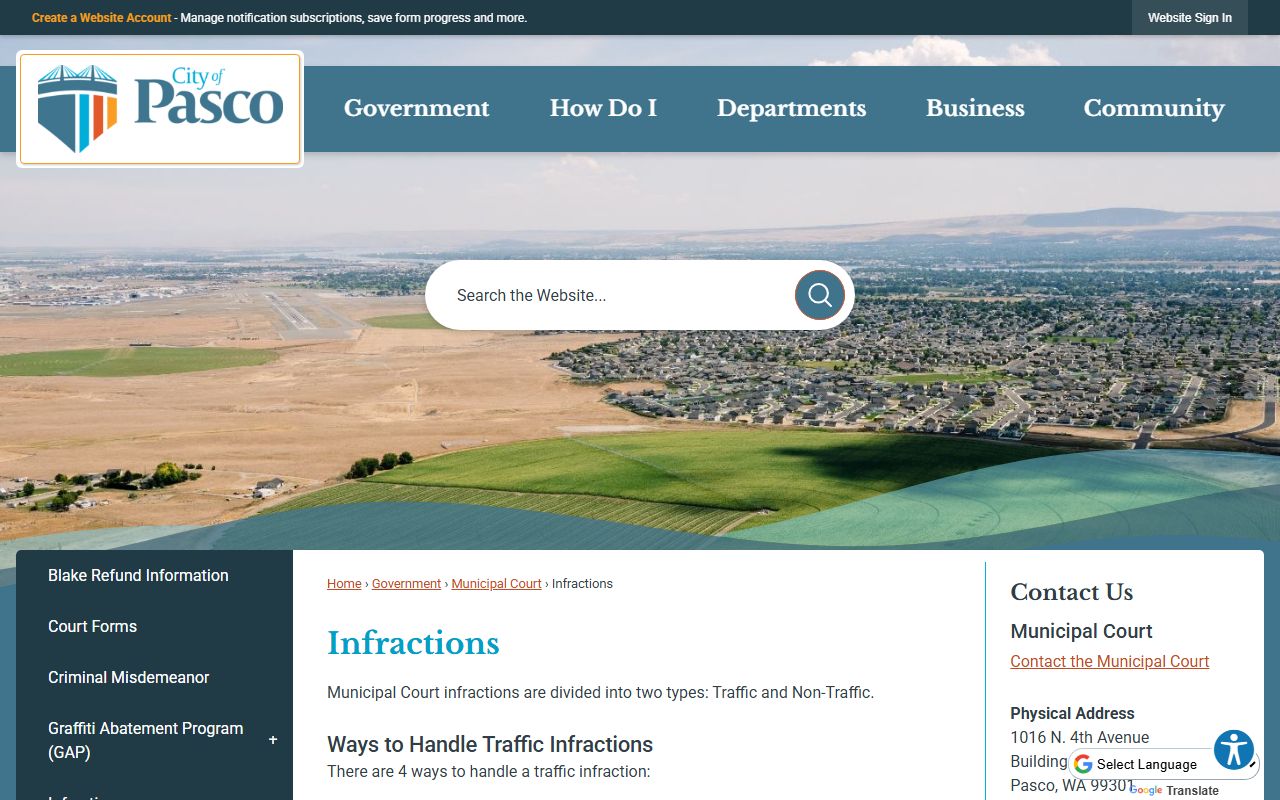Click the Contact Us heading
Viewport: 1280px width, 800px height.
pyautogui.click(x=1071, y=592)
